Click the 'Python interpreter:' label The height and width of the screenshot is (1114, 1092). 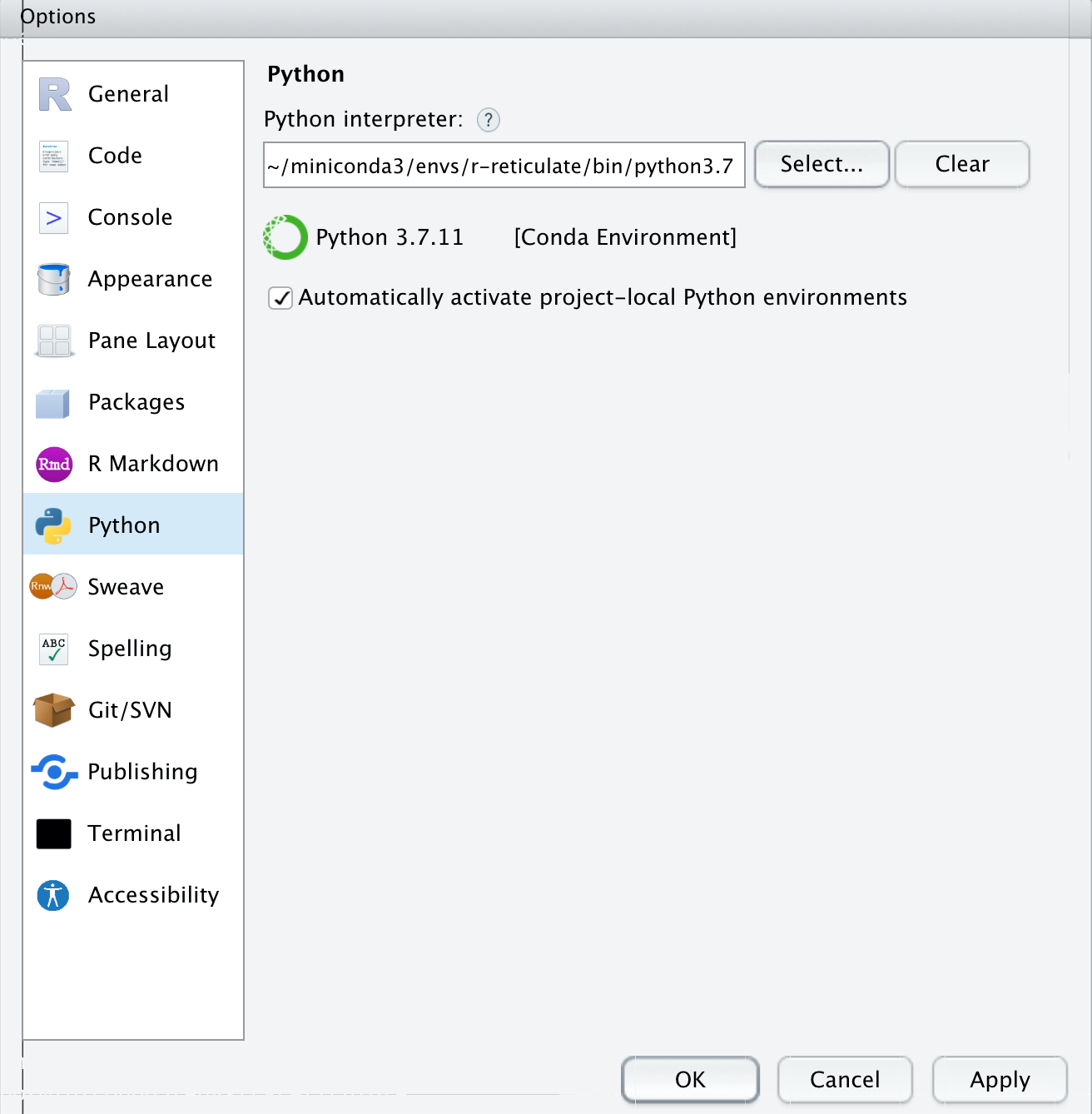click(363, 120)
